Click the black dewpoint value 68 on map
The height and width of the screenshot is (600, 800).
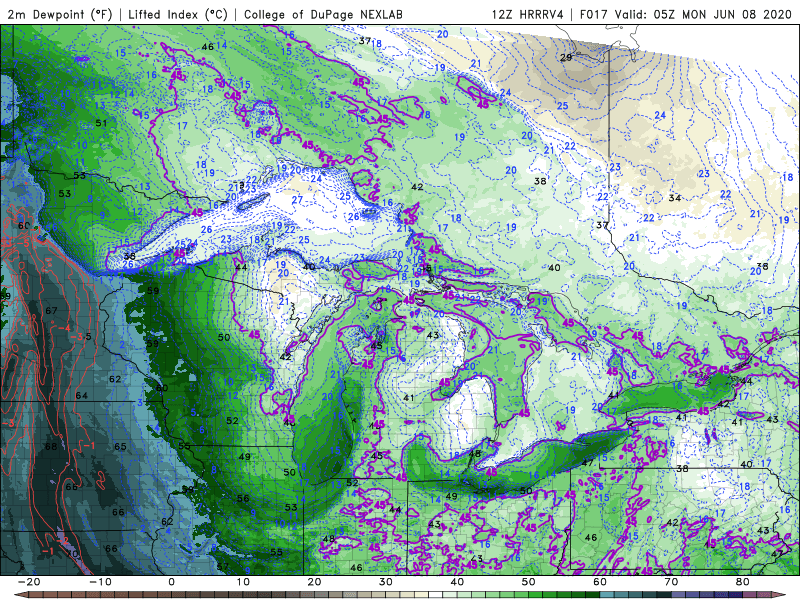[x=51, y=446]
